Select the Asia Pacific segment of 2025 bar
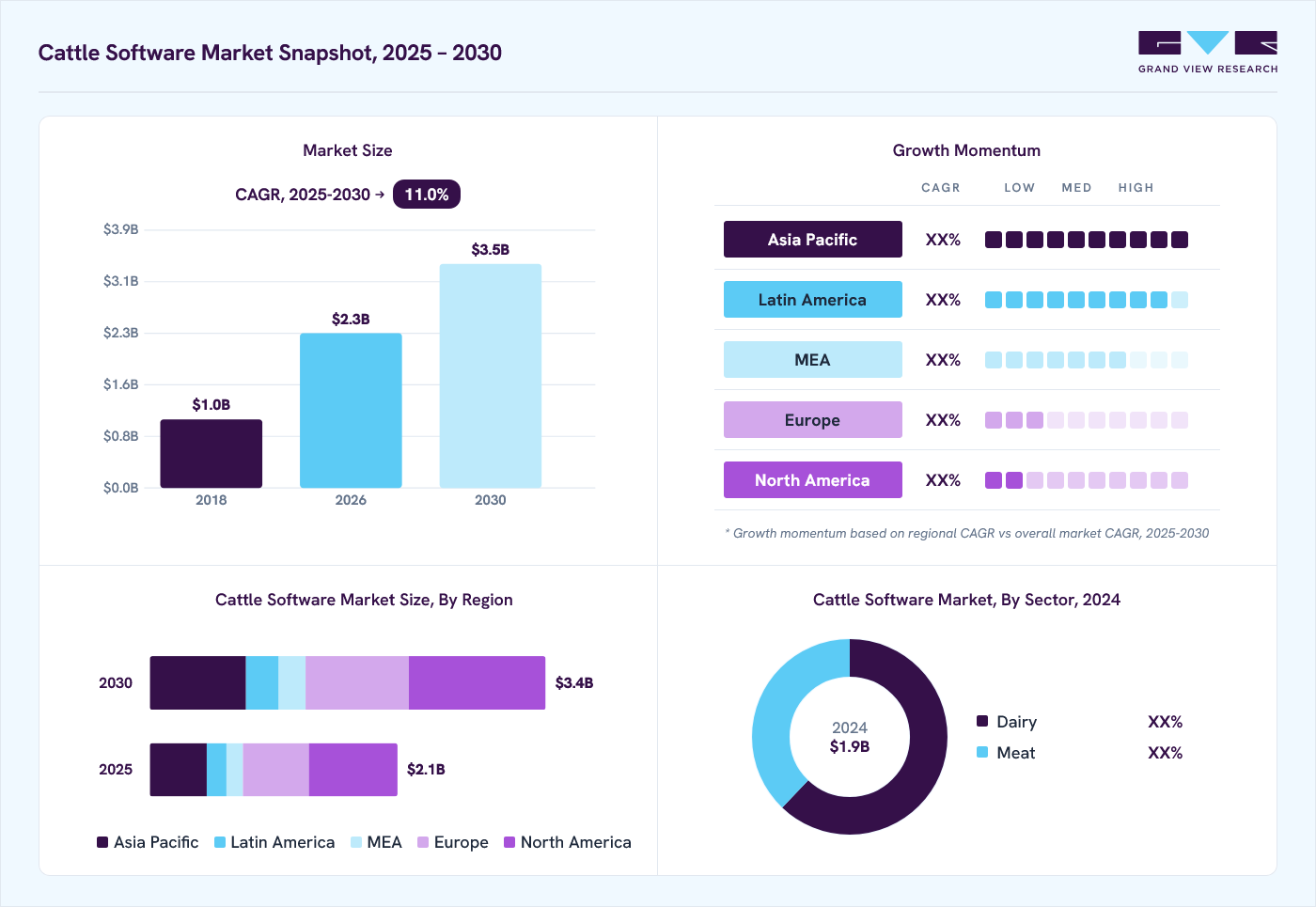 179,770
